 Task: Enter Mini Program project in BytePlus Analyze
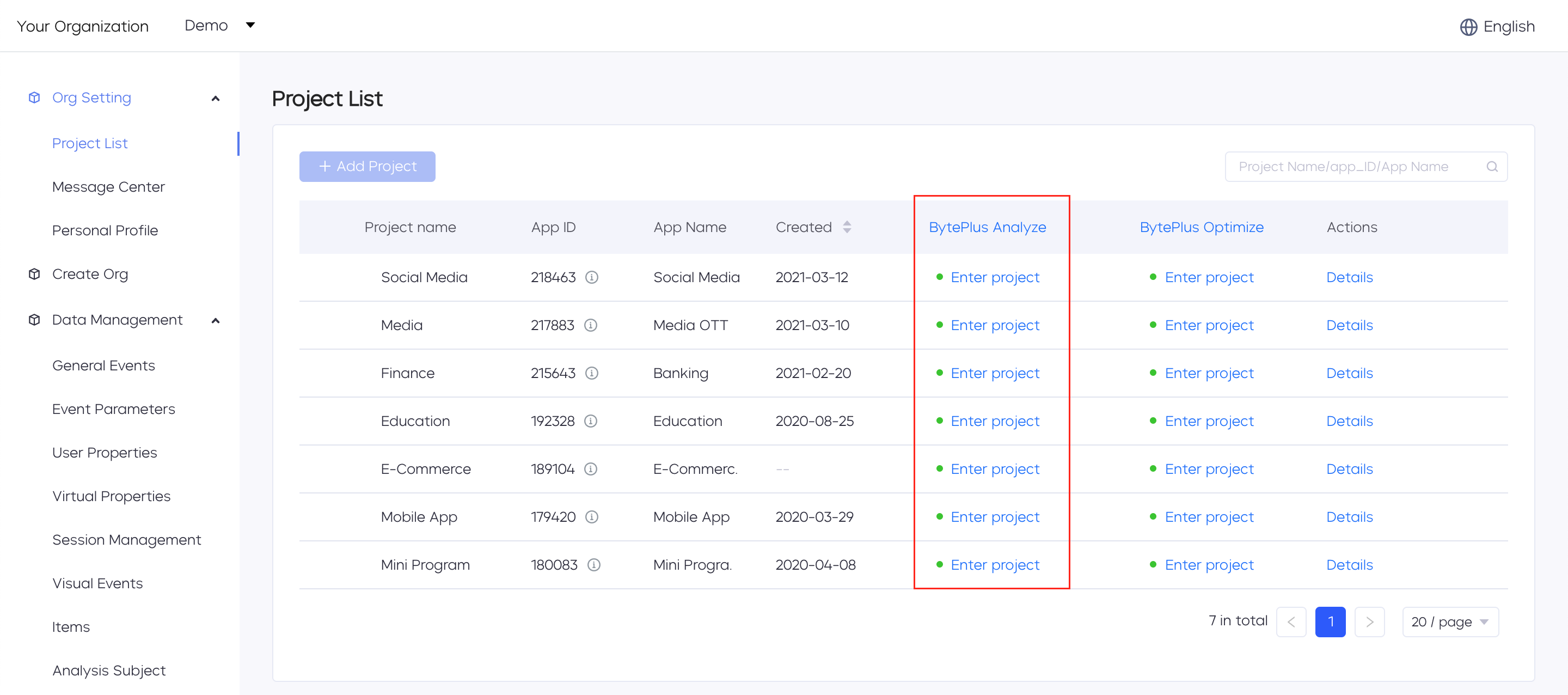click(995, 565)
